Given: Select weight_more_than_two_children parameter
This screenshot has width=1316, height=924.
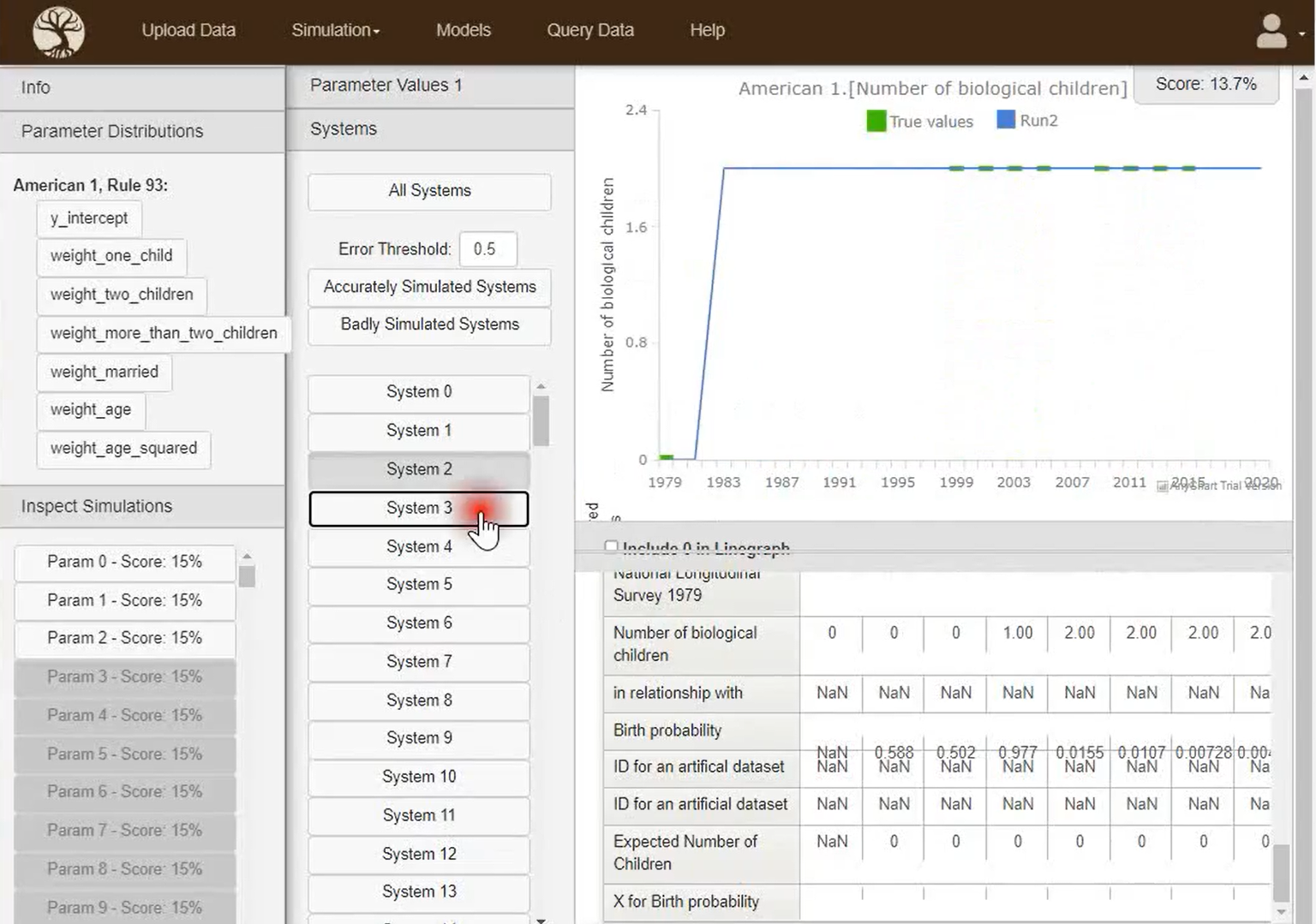Looking at the screenshot, I should tap(164, 333).
